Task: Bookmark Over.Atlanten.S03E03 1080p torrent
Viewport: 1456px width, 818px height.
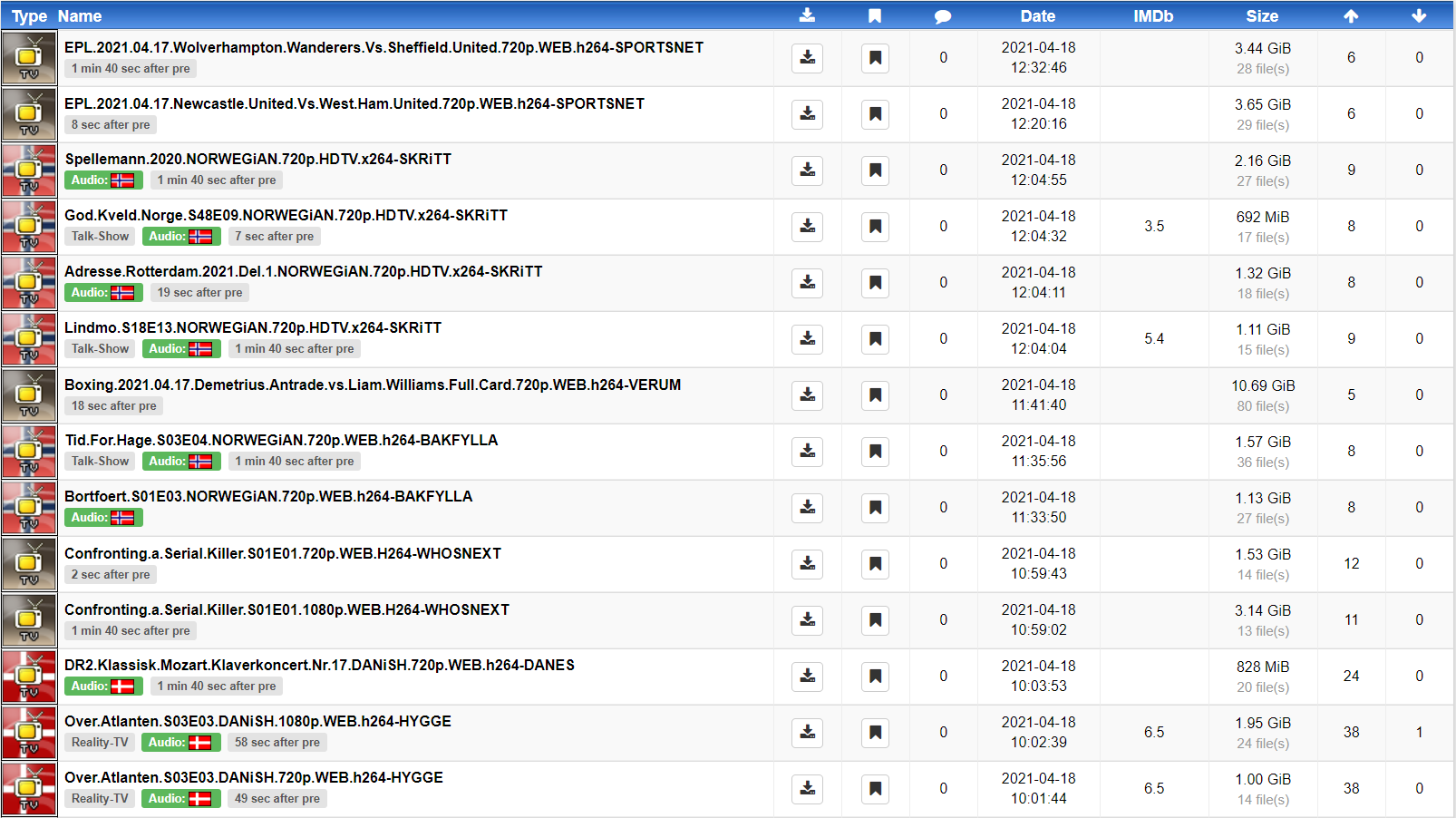Action: point(875,733)
